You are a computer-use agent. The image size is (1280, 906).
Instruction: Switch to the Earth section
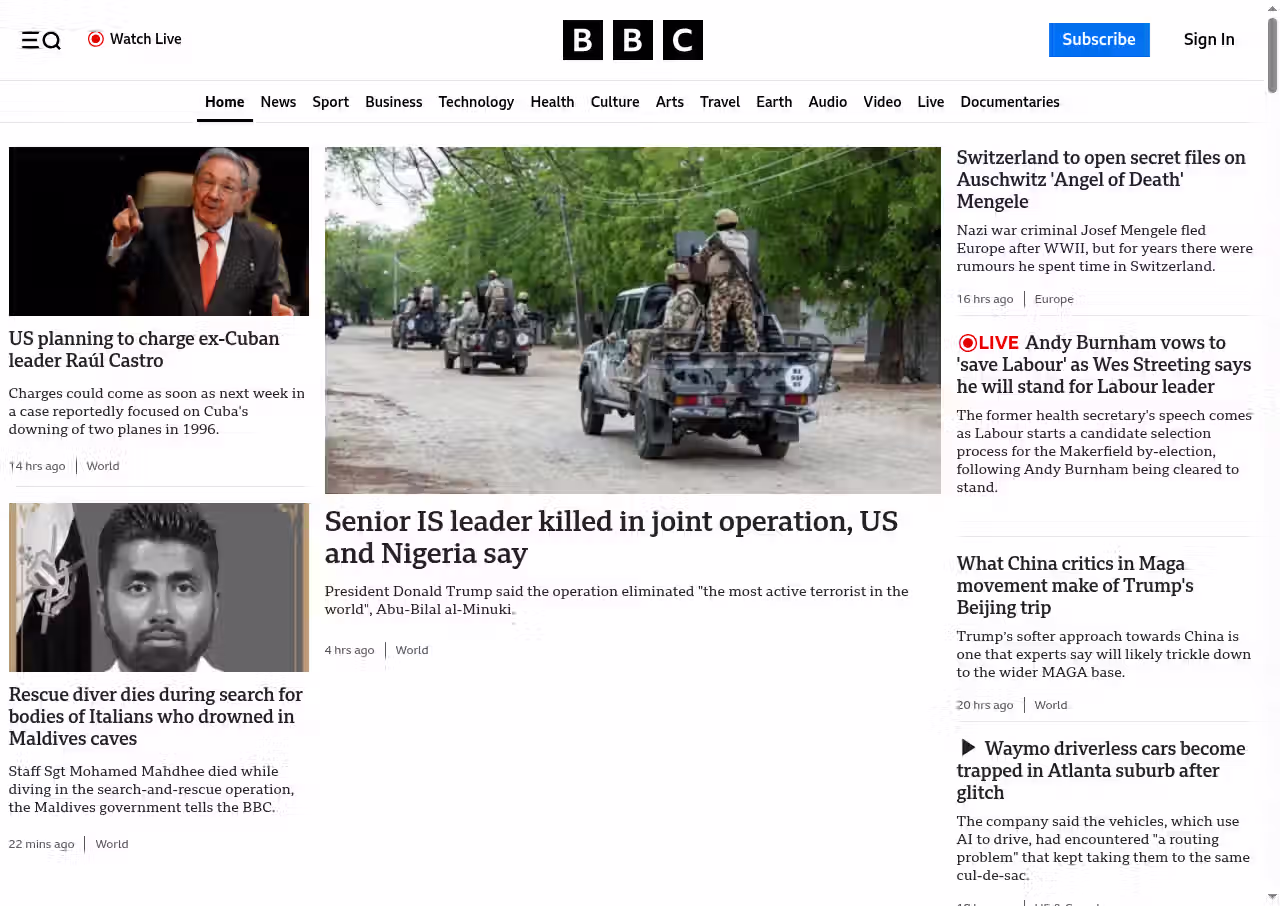(774, 102)
